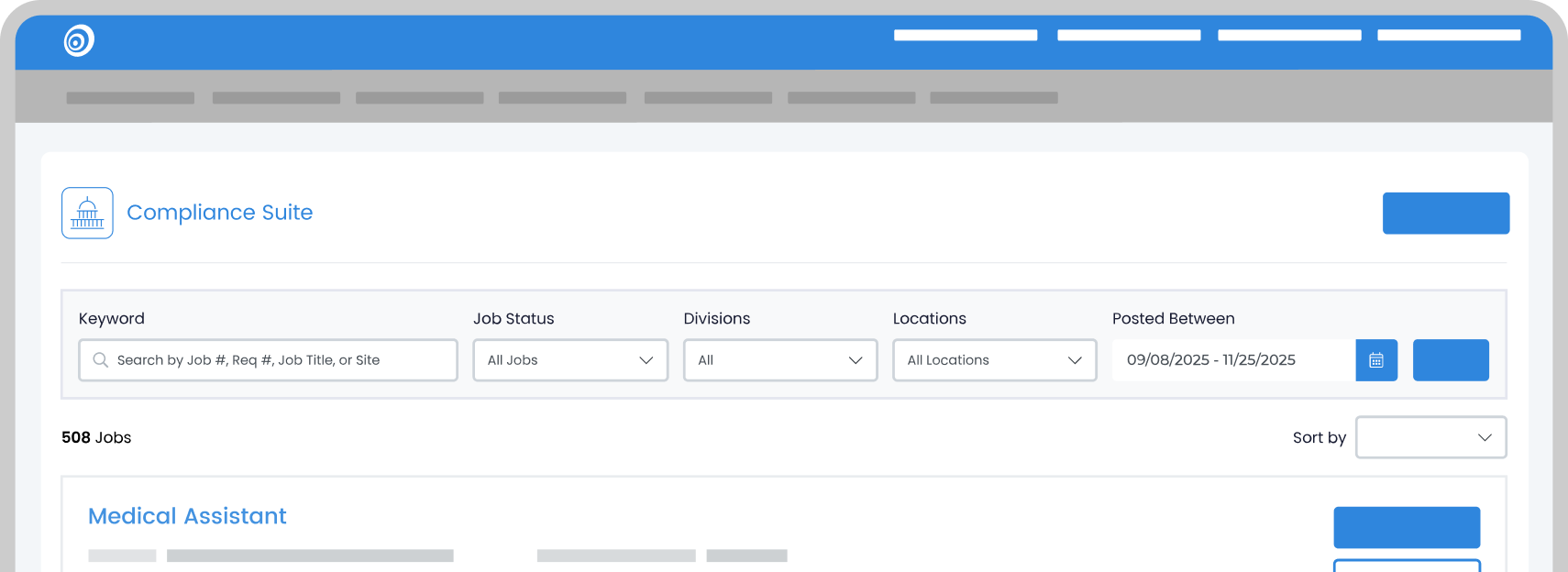This screenshot has width=1568, height=572.
Task: Click the capitol building icon beside Compliance Suite
Action: (x=87, y=213)
